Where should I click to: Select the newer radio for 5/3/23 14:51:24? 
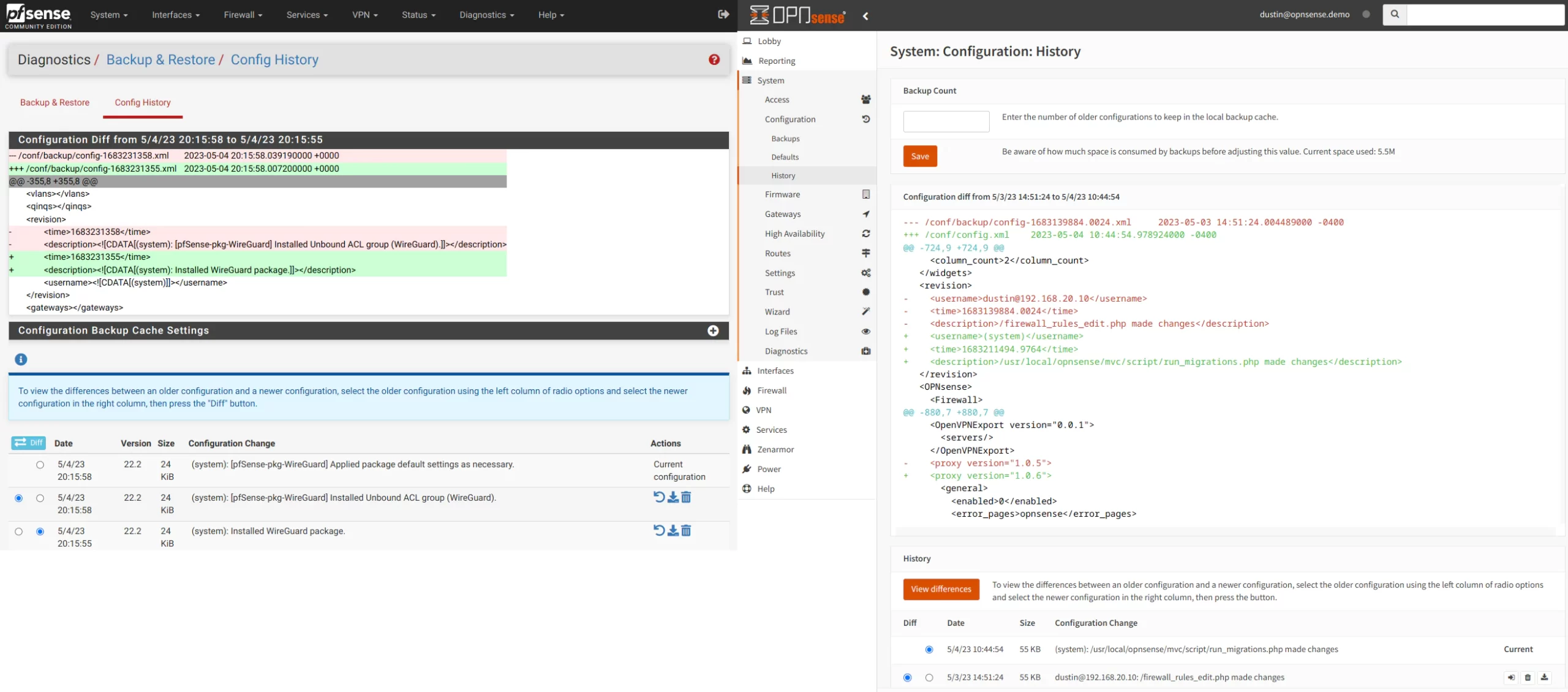coord(929,677)
